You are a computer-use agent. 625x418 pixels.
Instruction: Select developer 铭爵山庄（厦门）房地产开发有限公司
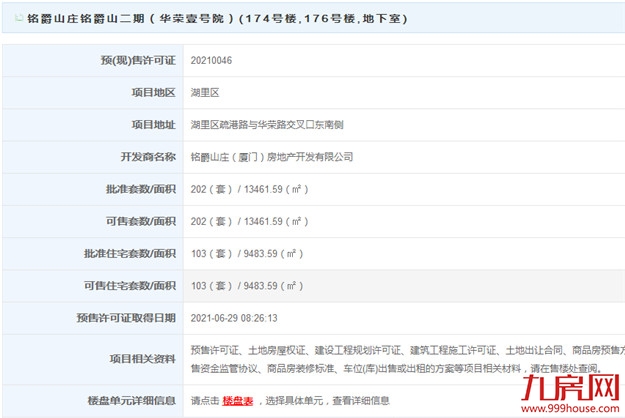pyautogui.click(x=272, y=157)
